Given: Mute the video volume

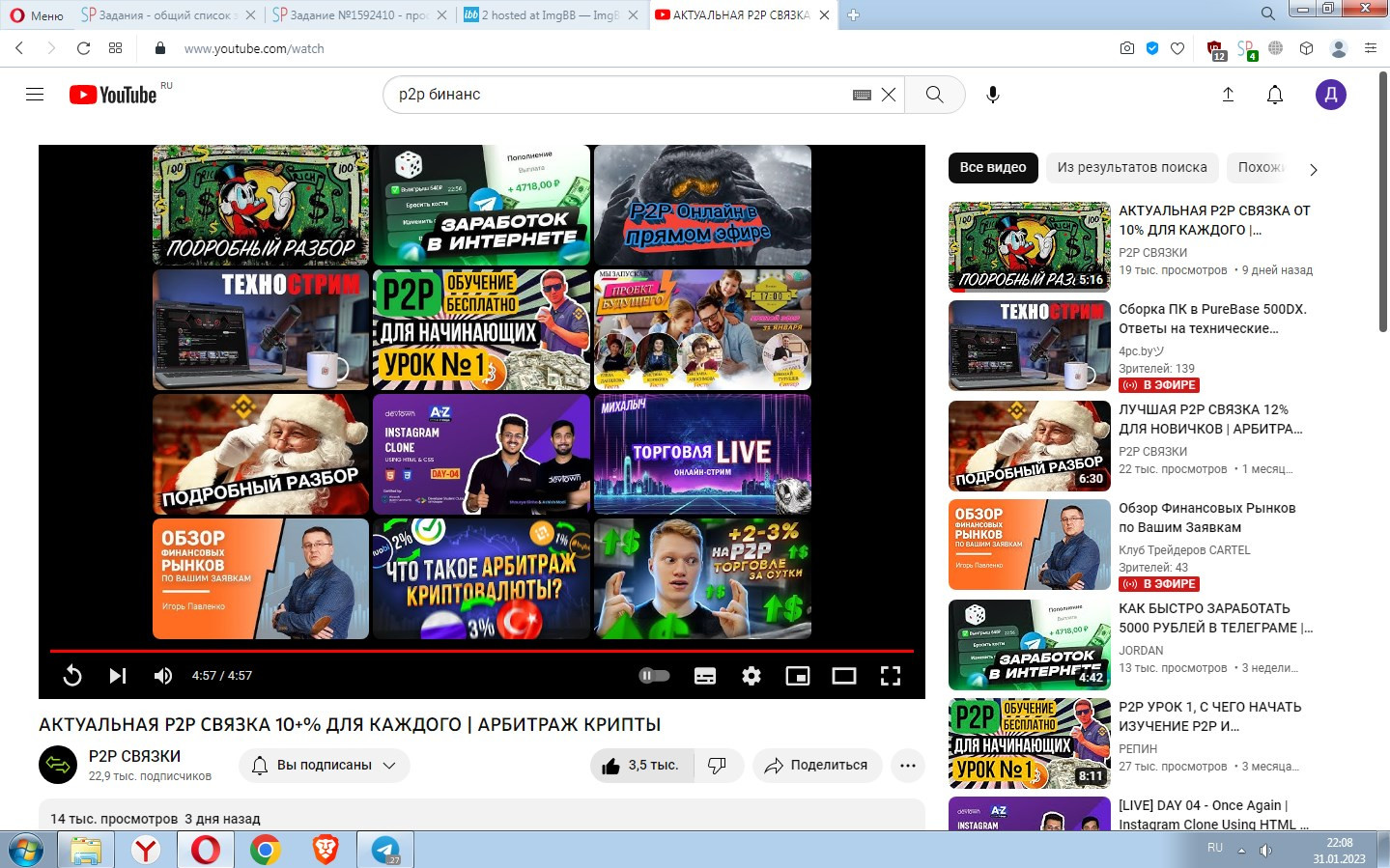Looking at the screenshot, I should point(163,676).
